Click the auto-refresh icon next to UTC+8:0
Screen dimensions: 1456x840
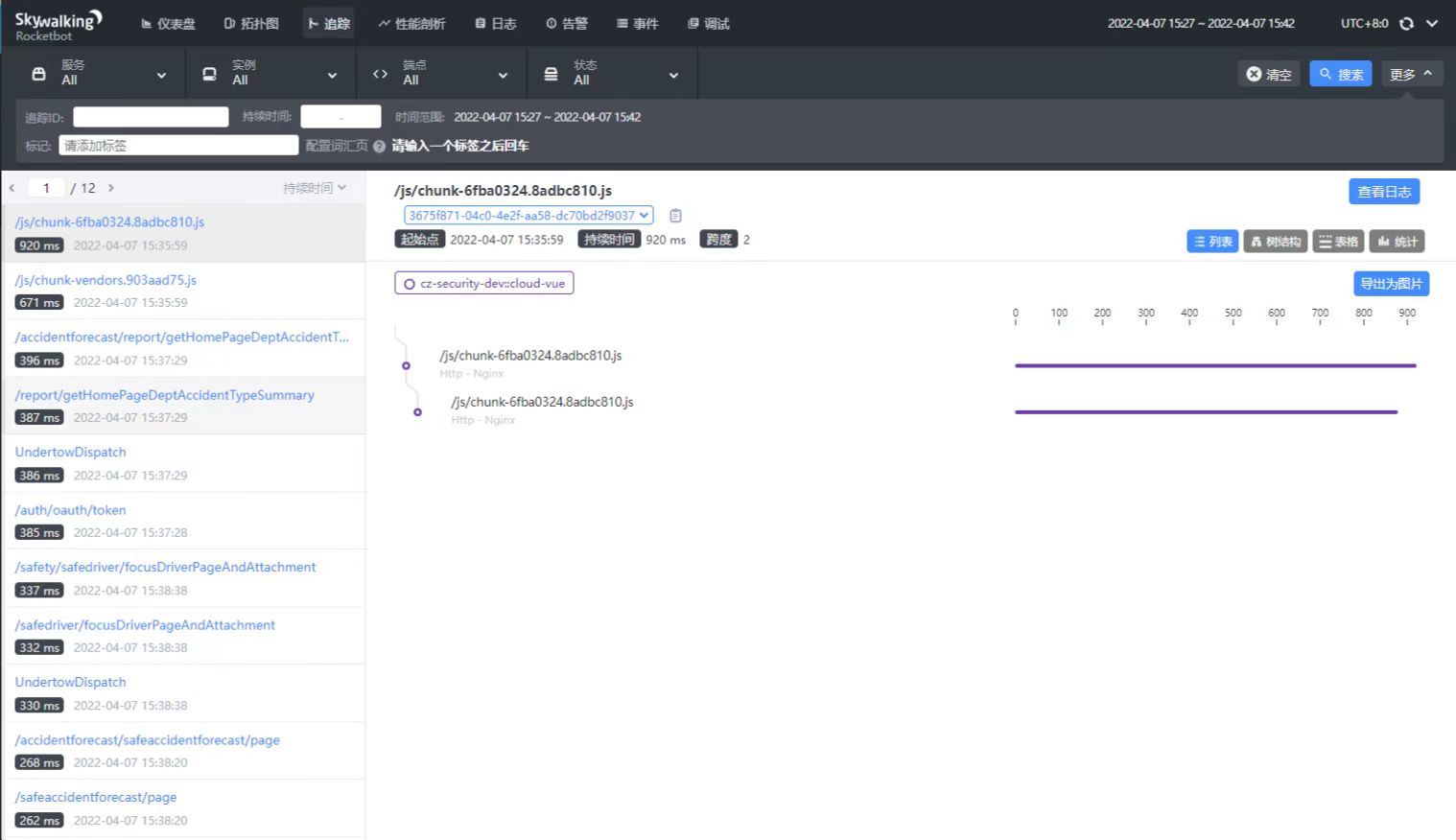pos(1406,23)
